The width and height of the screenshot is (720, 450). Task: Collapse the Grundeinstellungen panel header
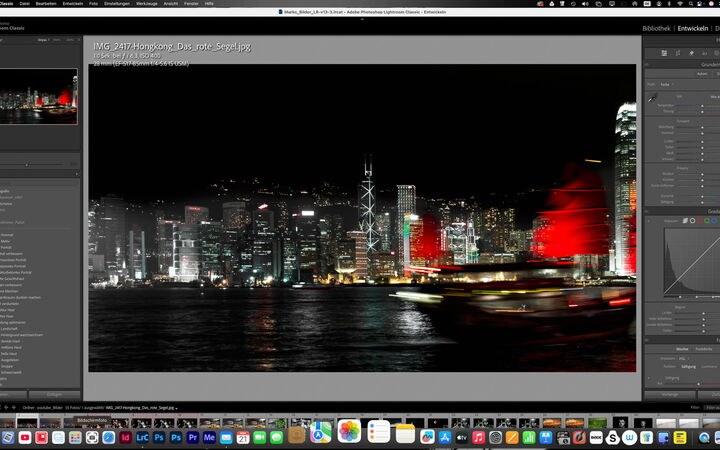tap(700, 64)
